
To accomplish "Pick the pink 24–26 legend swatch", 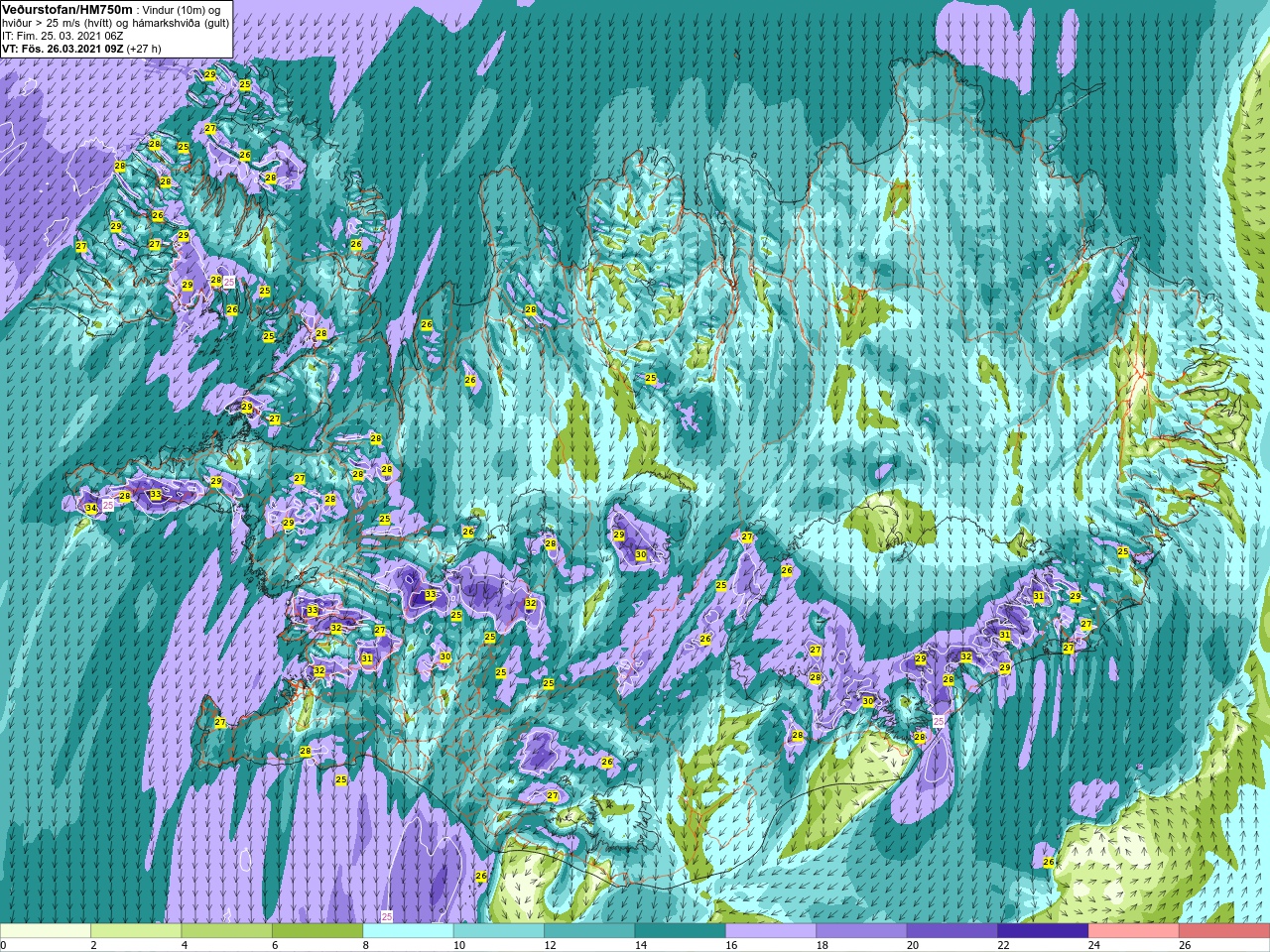I will pyautogui.click(x=1133, y=931).
